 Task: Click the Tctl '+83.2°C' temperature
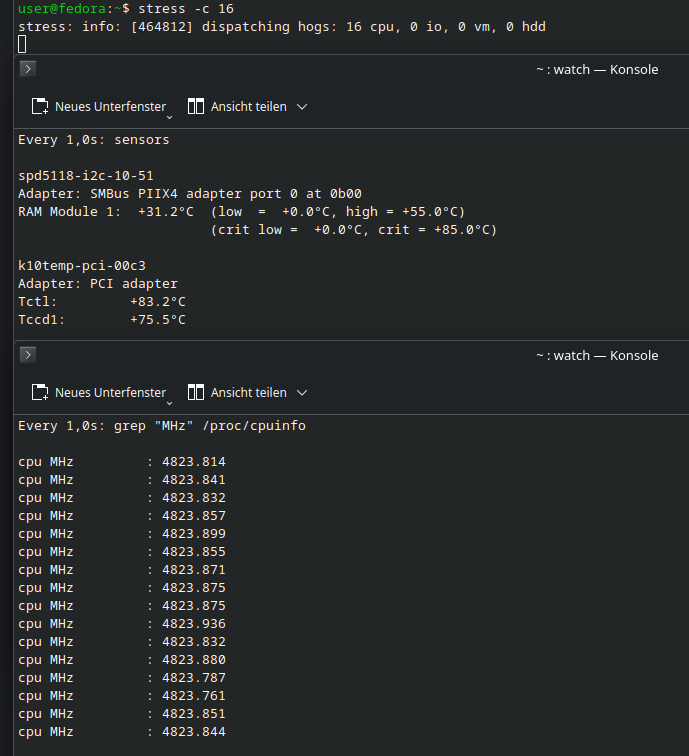pyautogui.click(x=158, y=302)
